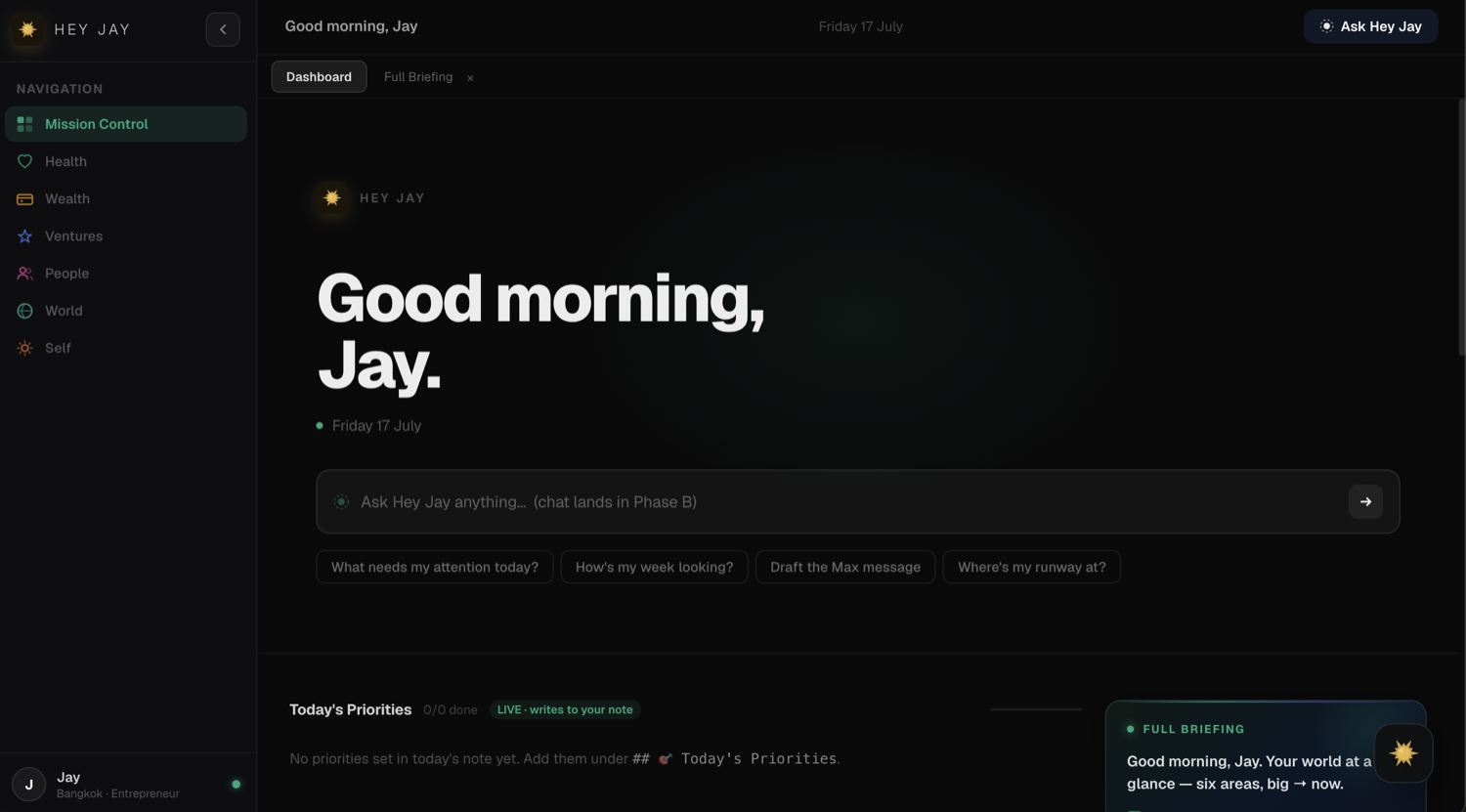Click the Hey Jay sun logo in sidebar header
The width and height of the screenshot is (1466, 812).
pyautogui.click(x=27, y=29)
